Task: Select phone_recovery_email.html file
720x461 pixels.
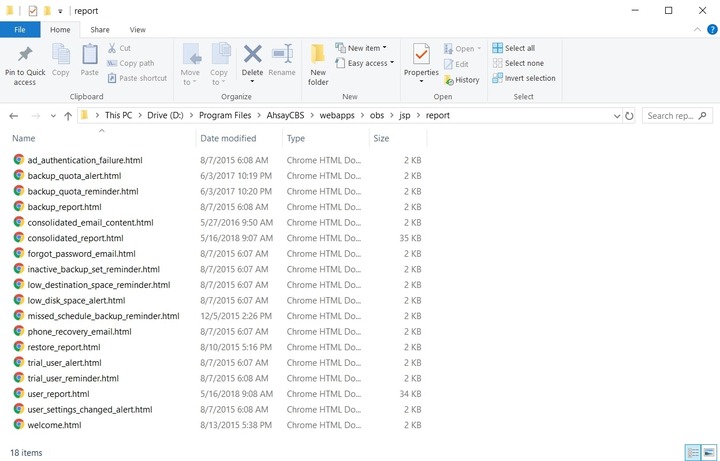Action: click(x=79, y=332)
